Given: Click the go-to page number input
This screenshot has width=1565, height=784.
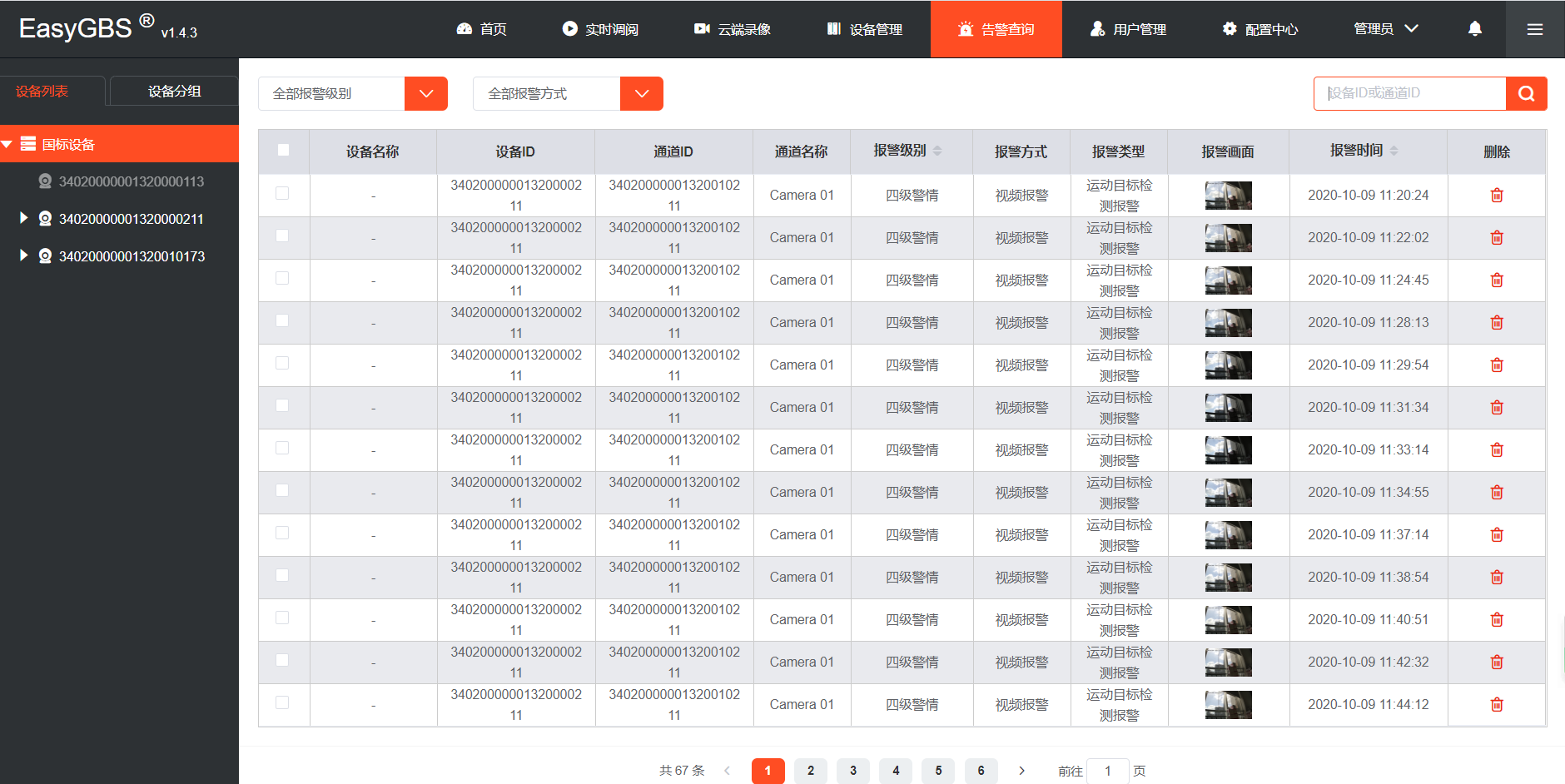Looking at the screenshot, I should click(1108, 771).
